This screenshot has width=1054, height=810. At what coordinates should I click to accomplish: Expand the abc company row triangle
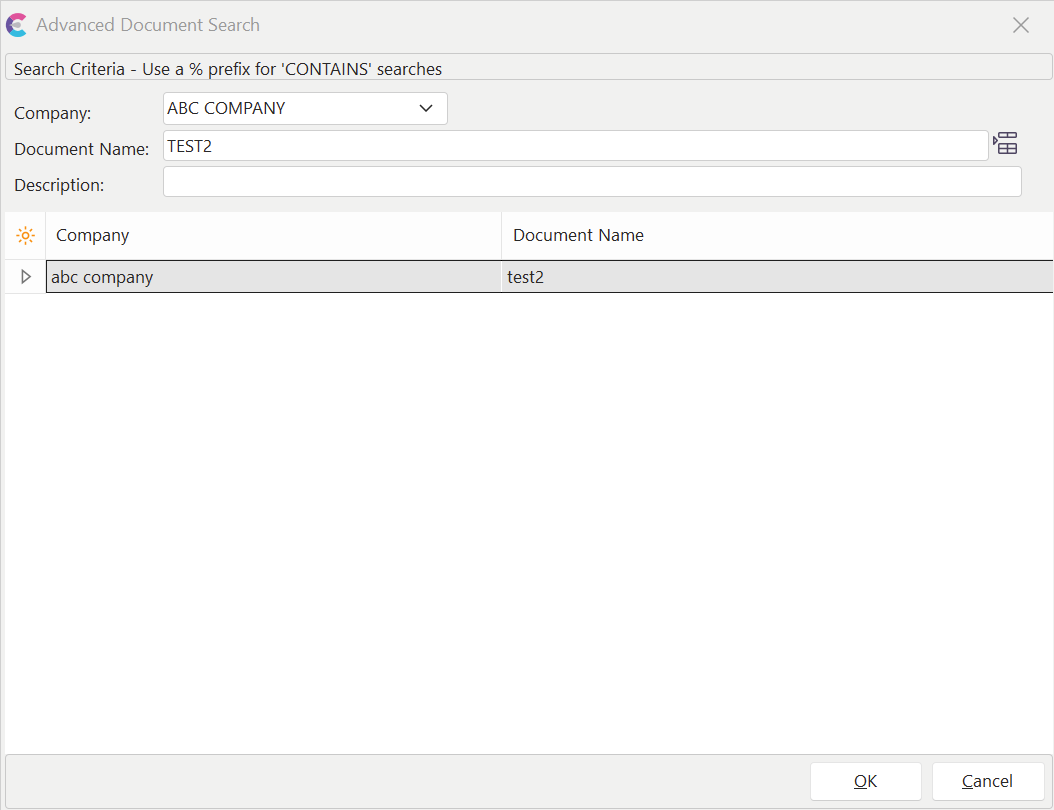pos(26,277)
